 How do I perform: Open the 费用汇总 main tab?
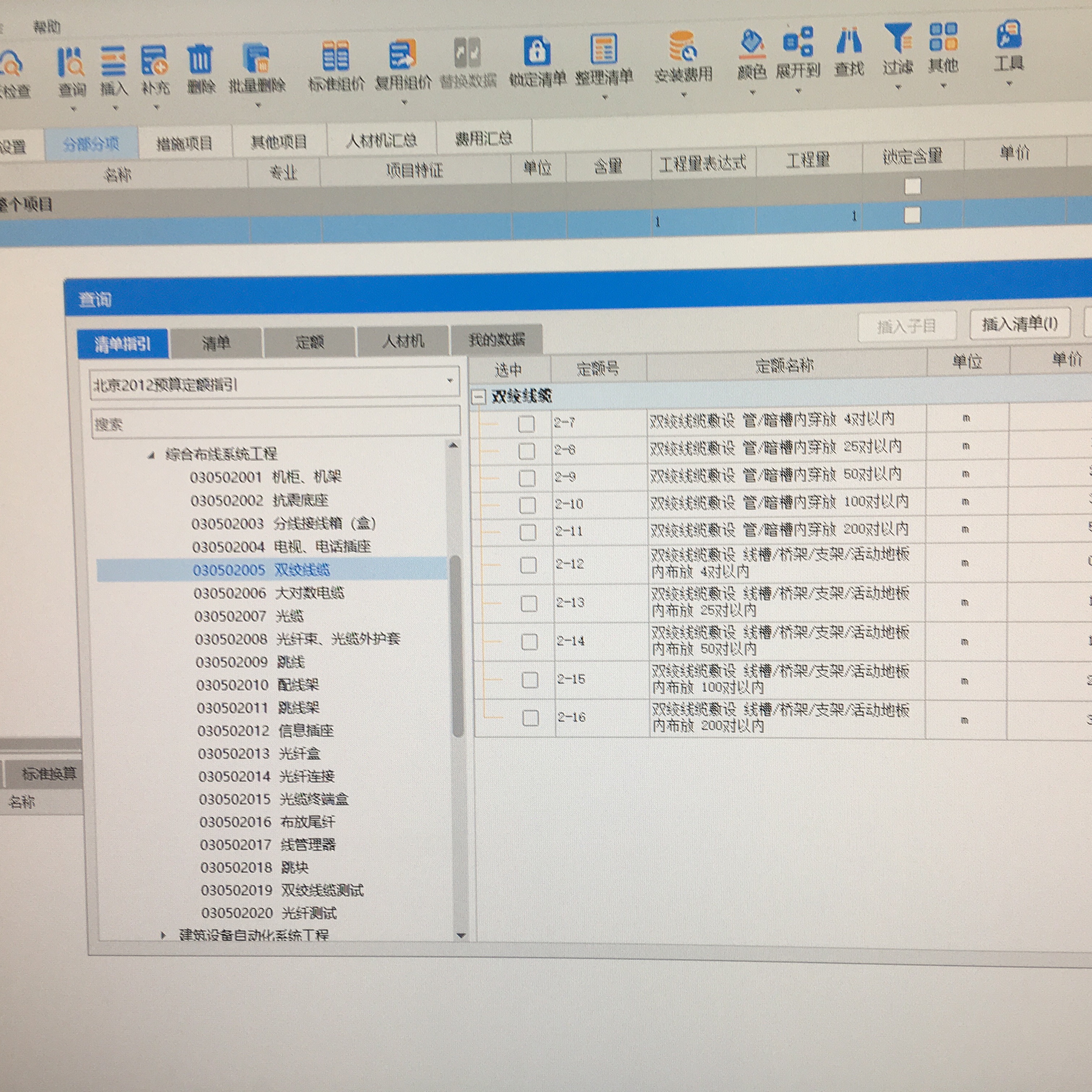click(x=484, y=138)
